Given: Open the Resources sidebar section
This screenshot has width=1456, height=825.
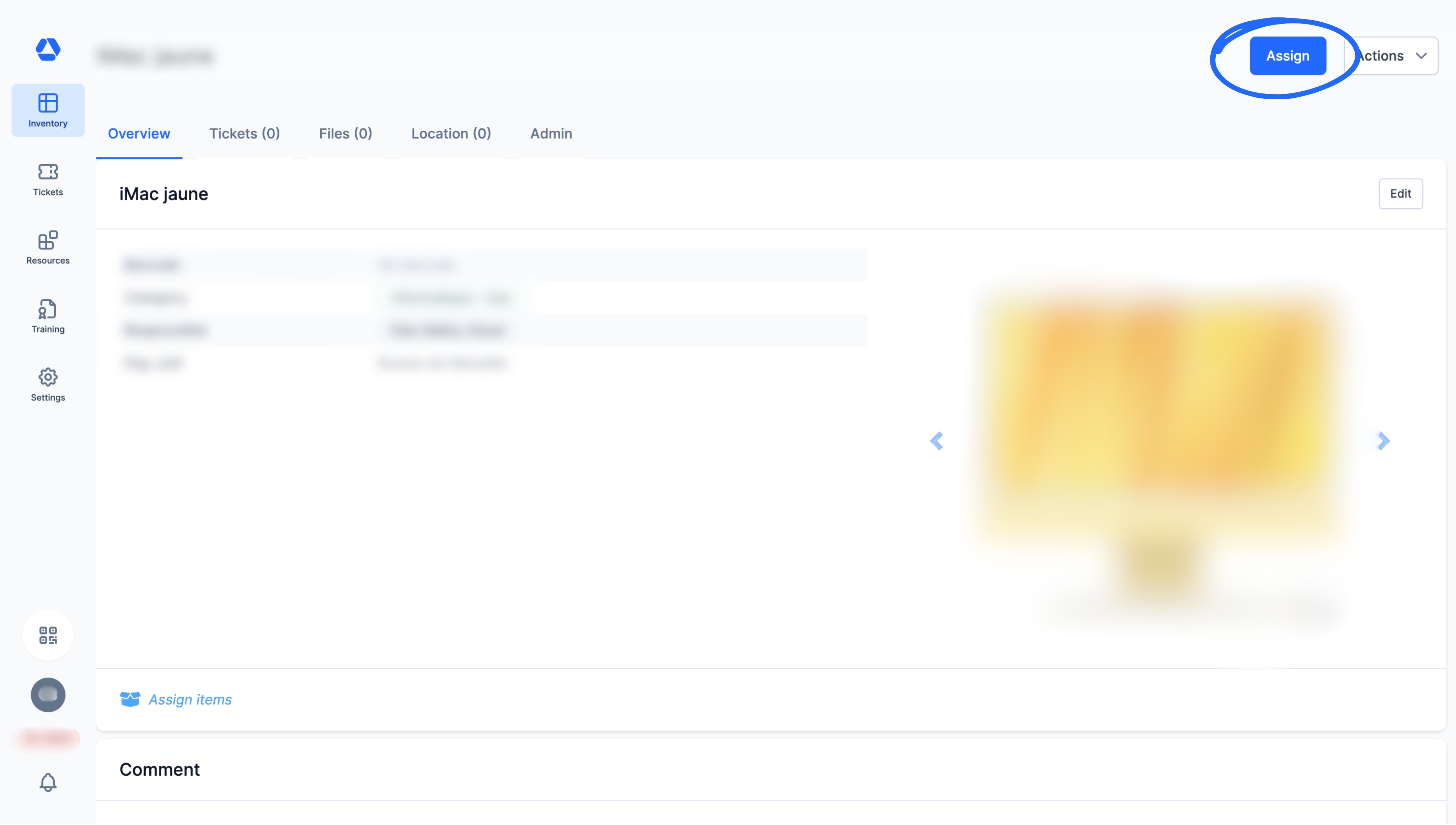Looking at the screenshot, I should tap(48, 248).
